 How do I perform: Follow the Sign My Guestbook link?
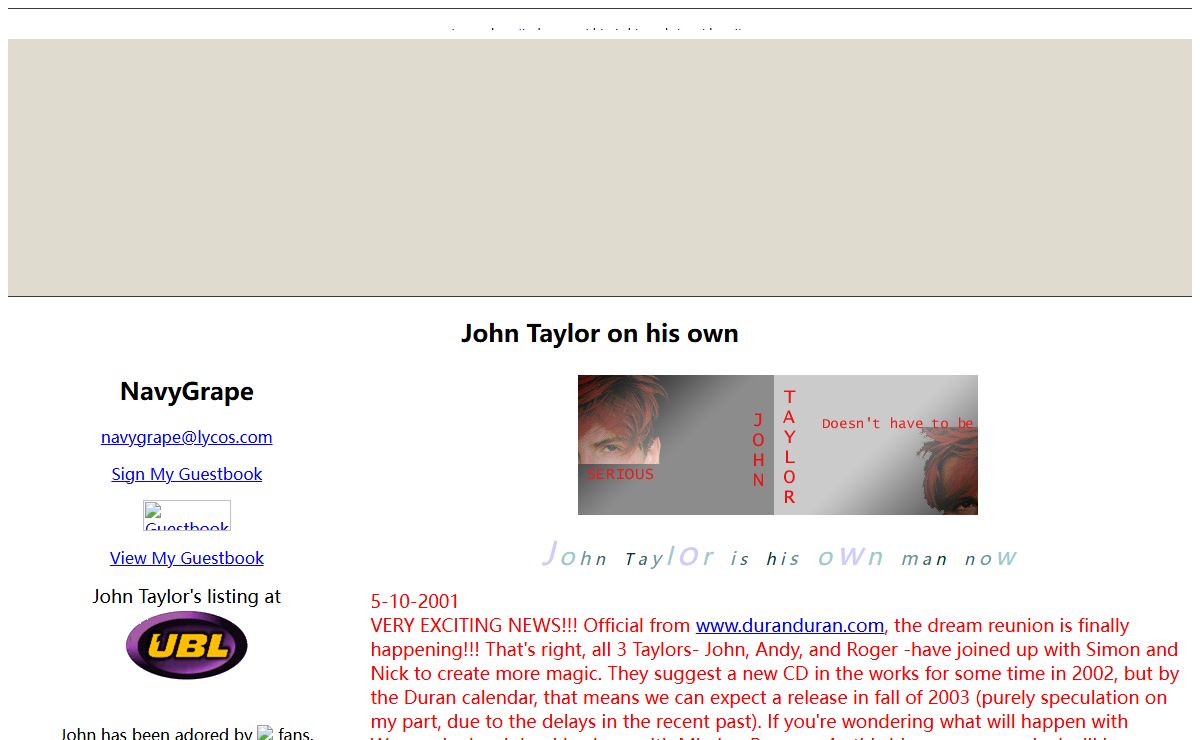point(186,474)
